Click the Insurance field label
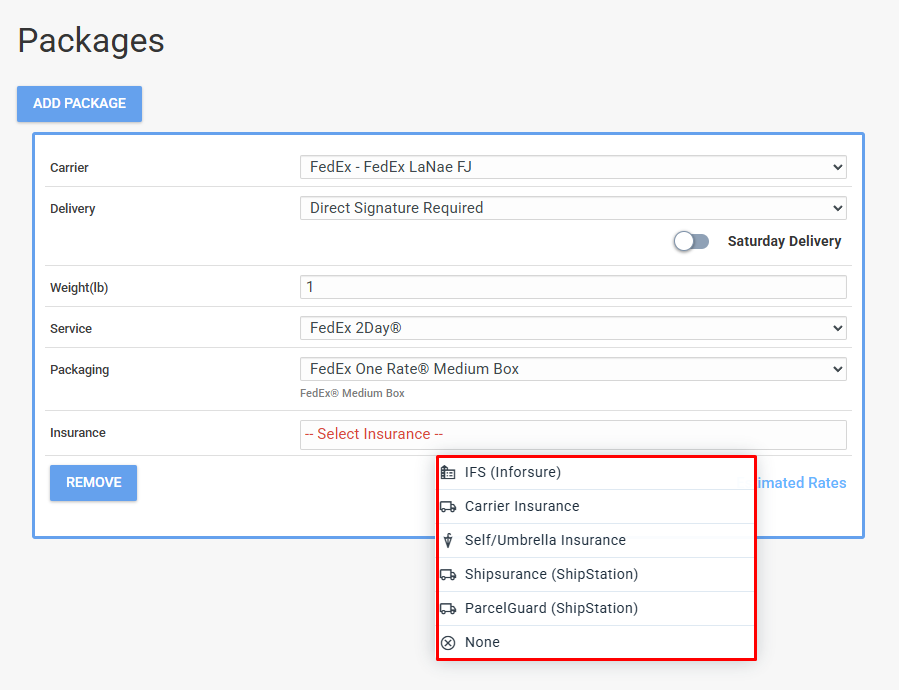Image resolution: width=899 pixels, height=690 pixels. pos(78,432)
